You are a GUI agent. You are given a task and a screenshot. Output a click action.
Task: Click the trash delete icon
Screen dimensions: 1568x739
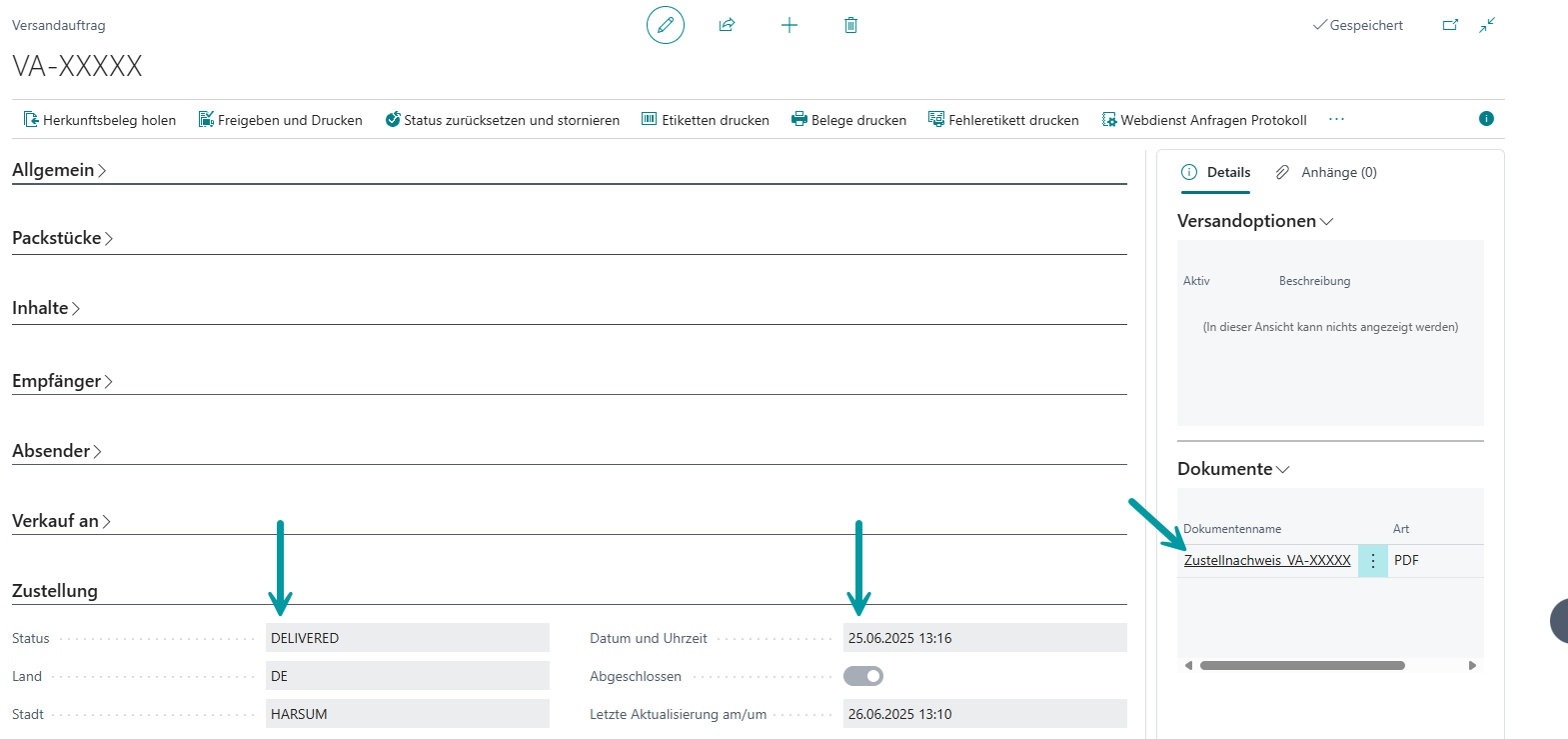click(850, 25)
